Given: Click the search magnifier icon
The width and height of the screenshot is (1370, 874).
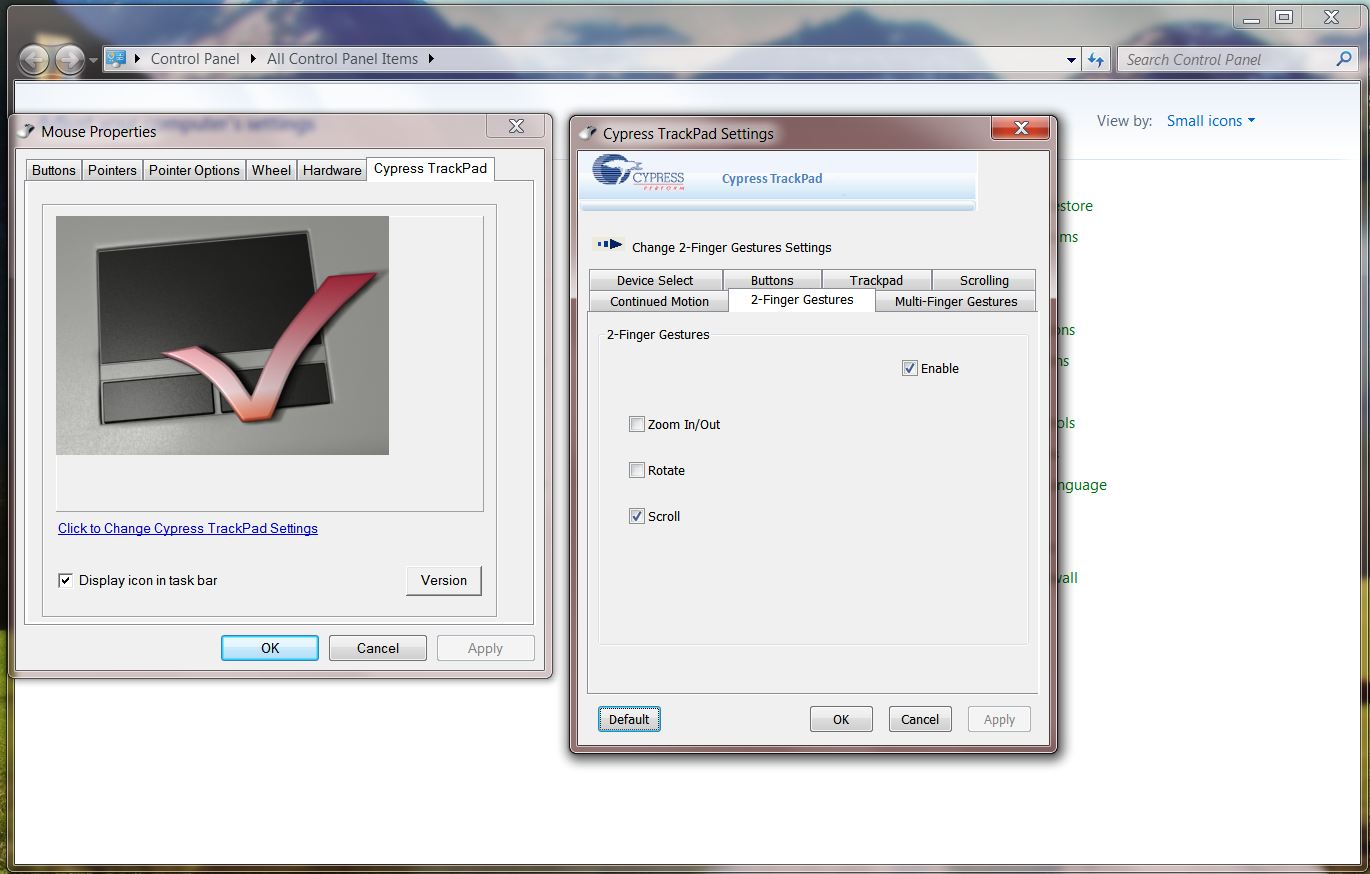Looking at the screenshot, I should pos(1344,59).
